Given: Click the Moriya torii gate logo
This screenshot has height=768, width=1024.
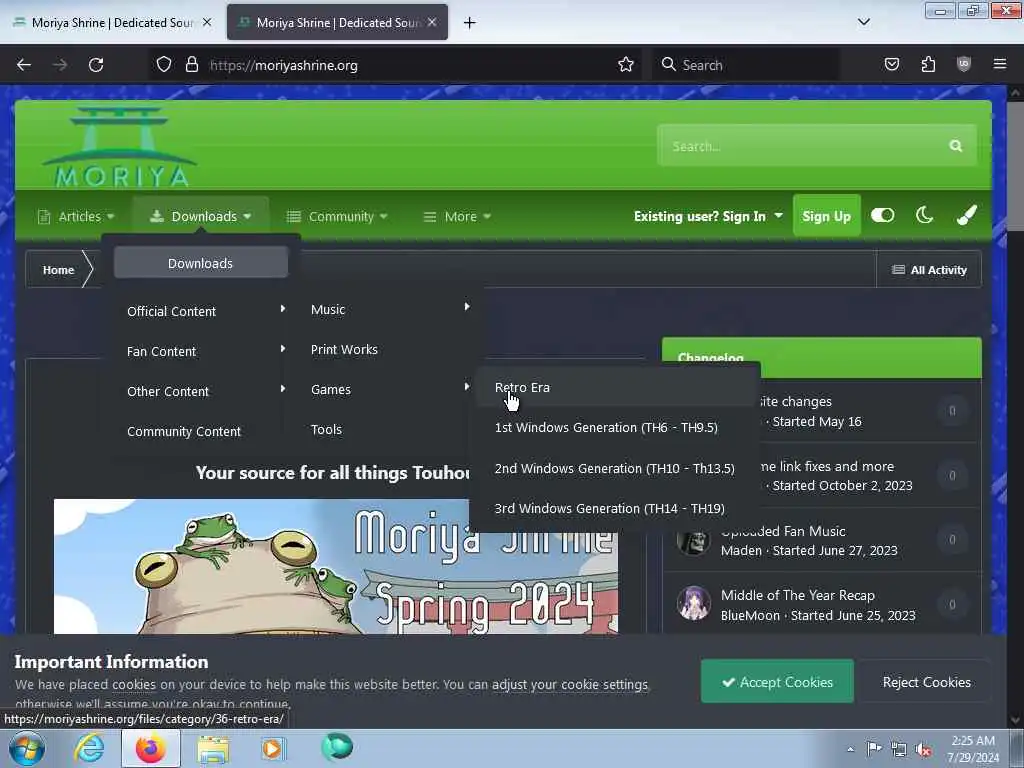Looking at the screenshot, I should (x=120, y=147).
